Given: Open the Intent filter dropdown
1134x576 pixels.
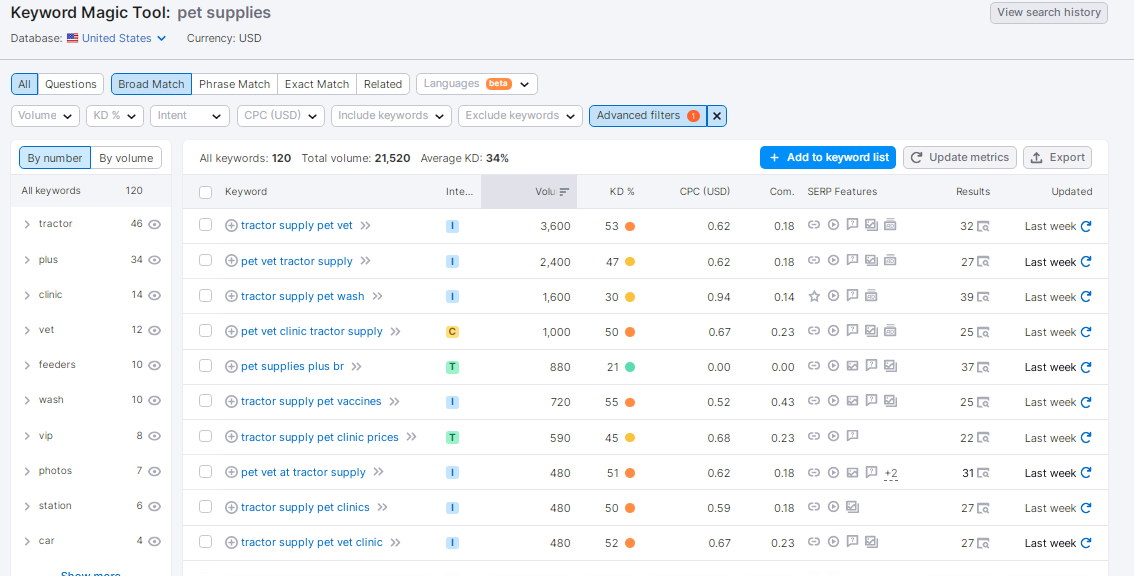Looking at the screenshot, I should 189,116.
